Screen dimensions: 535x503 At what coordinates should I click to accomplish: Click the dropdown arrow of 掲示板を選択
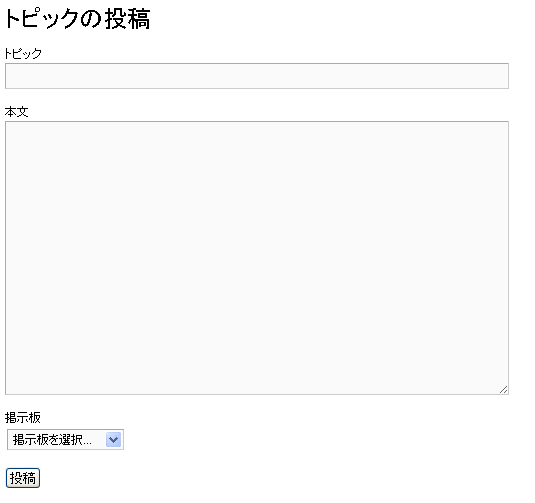click(113, 440)
